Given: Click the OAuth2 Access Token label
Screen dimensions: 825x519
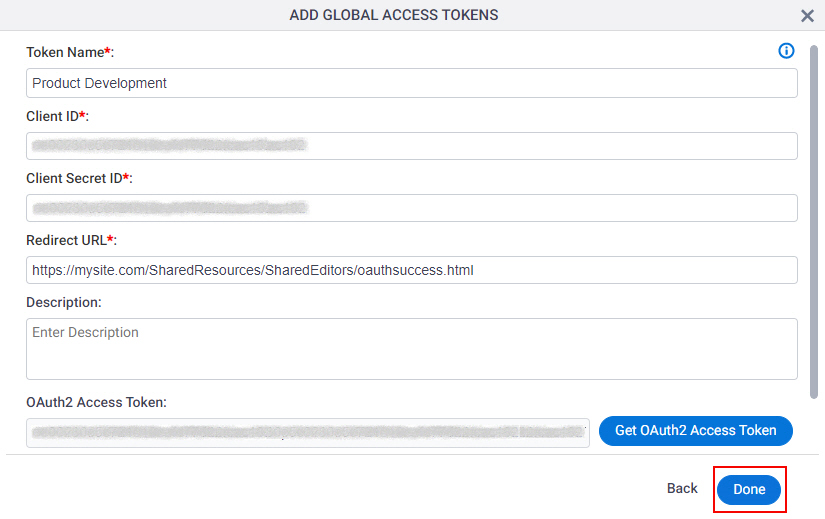Looking at the screenshot, I should point(96,402).
